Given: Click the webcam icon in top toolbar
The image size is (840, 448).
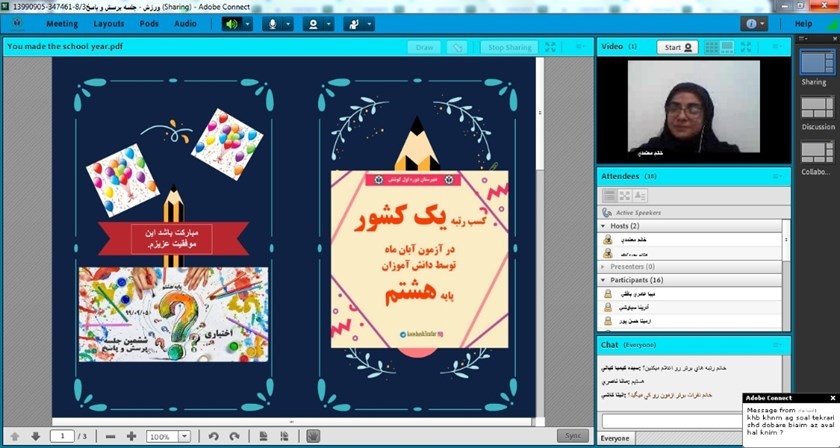Looking at the screenshot, I should tap(312, 23).
